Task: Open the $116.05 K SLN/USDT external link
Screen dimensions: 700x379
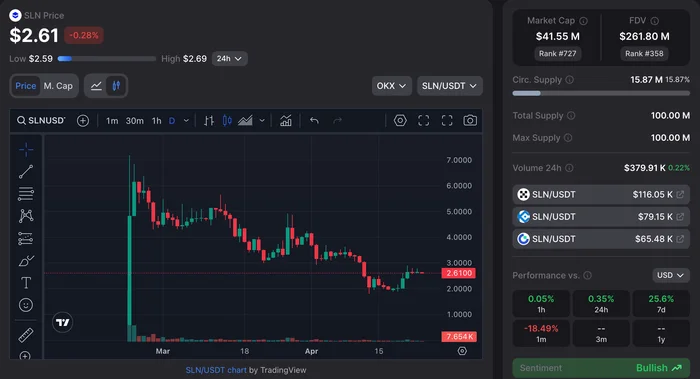Action: [680, 195]
